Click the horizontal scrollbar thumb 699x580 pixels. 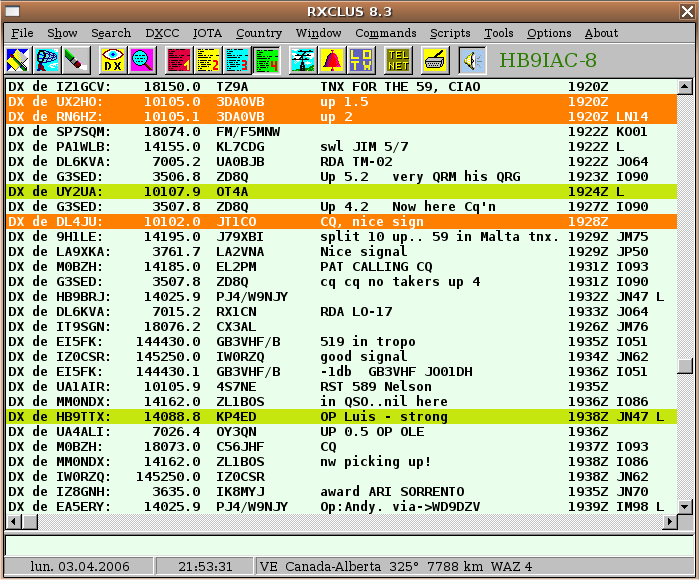30,521
